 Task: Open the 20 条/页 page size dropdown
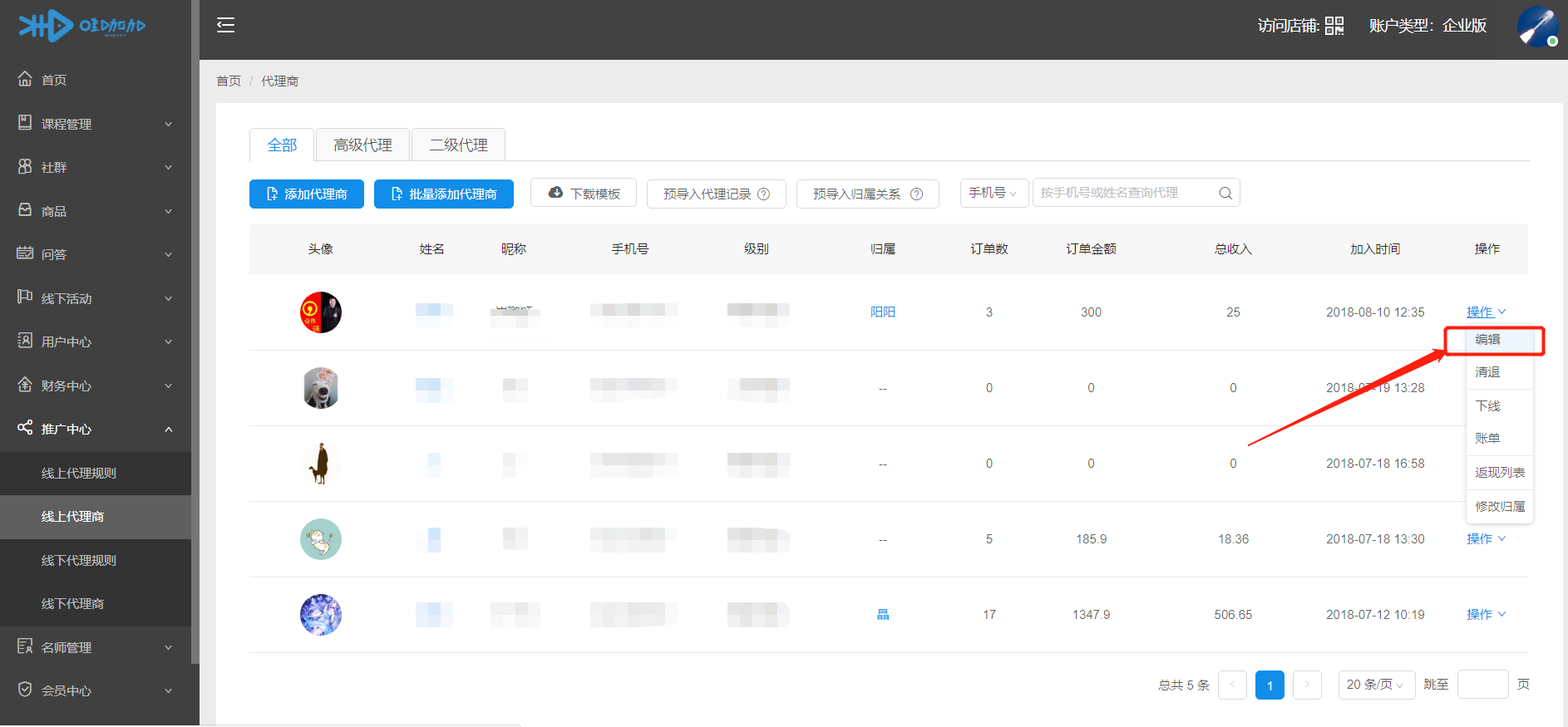point(1376,685)
